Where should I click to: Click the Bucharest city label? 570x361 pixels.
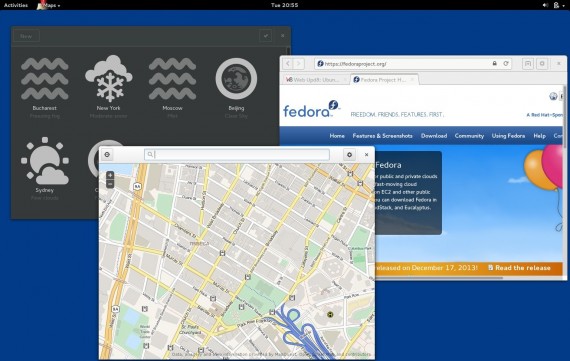pos(45,108)
